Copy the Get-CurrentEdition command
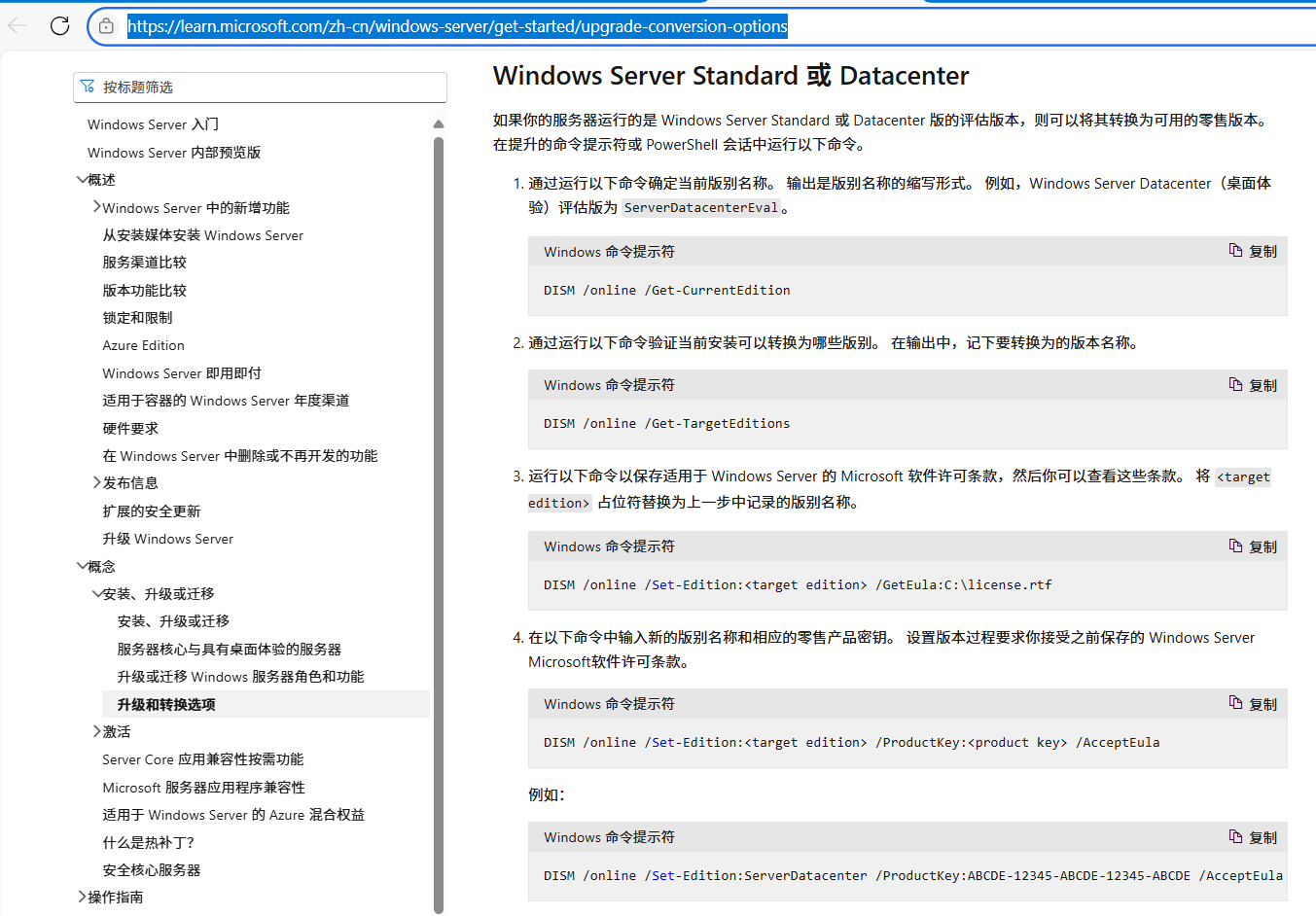The height and width of the screenshot is (916, 1316). [x=1253, y=251]
